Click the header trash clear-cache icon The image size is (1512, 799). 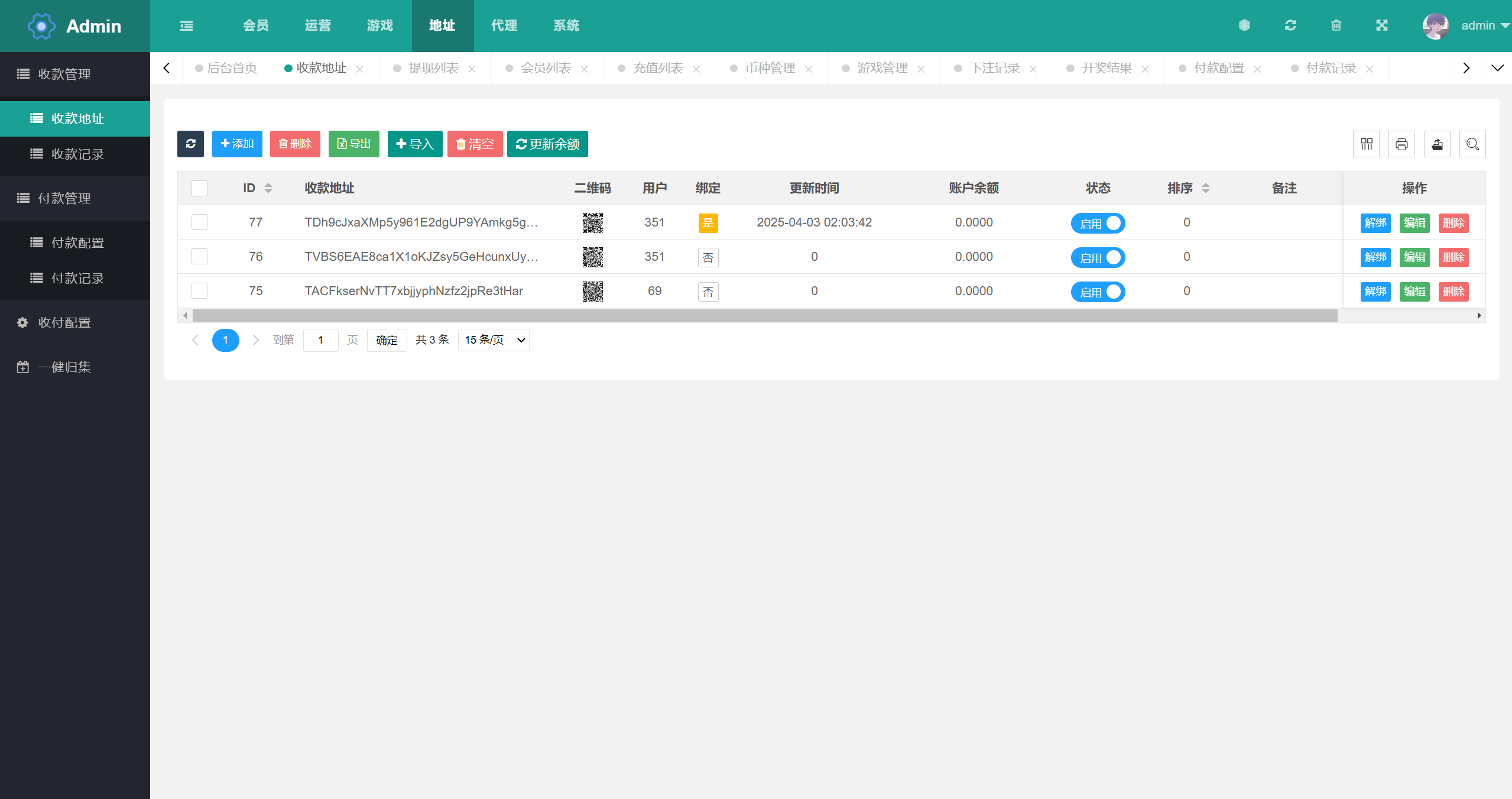(x=1336, y=25)
